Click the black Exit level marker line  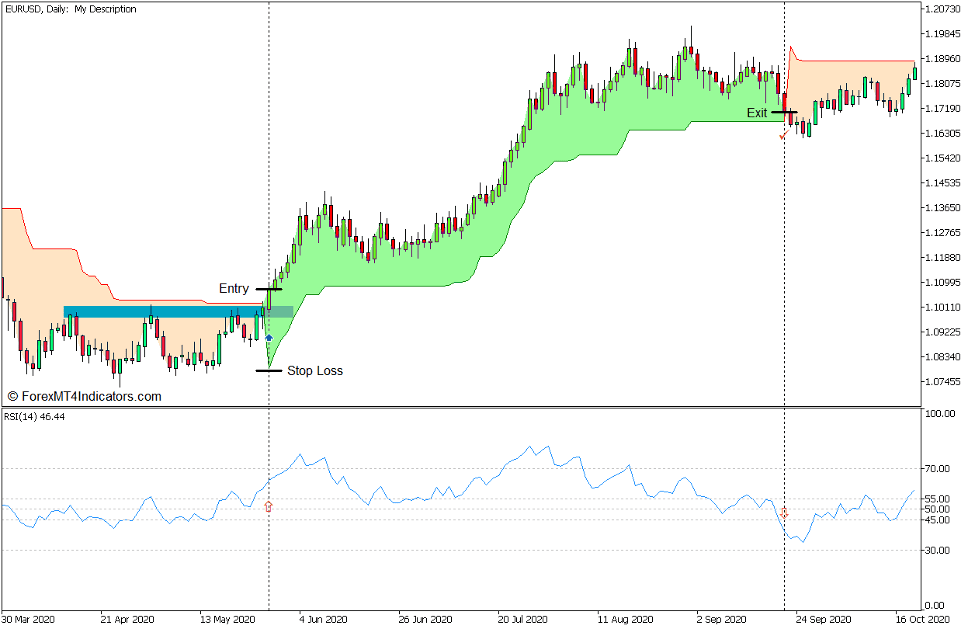(x=784, y=112)
